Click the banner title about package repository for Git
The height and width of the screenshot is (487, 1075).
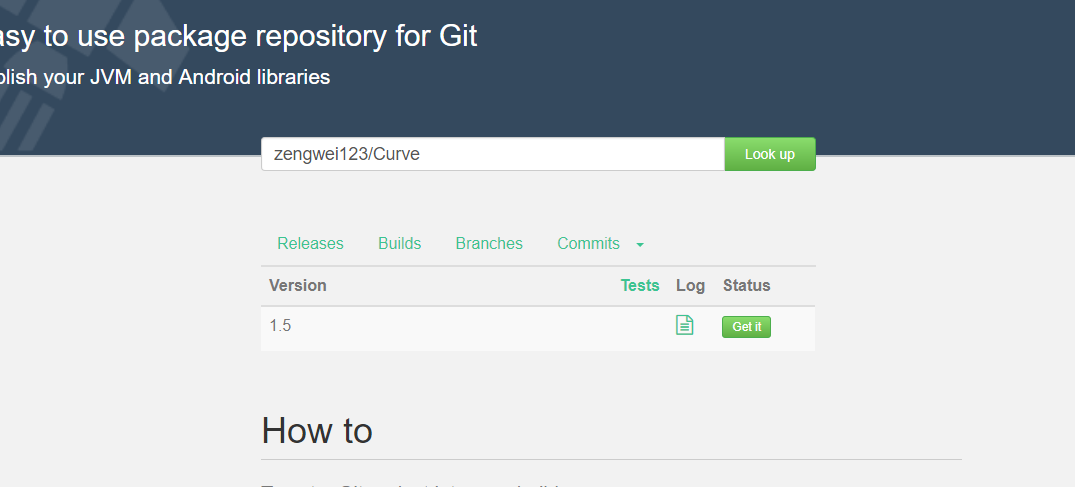[240, 37]
